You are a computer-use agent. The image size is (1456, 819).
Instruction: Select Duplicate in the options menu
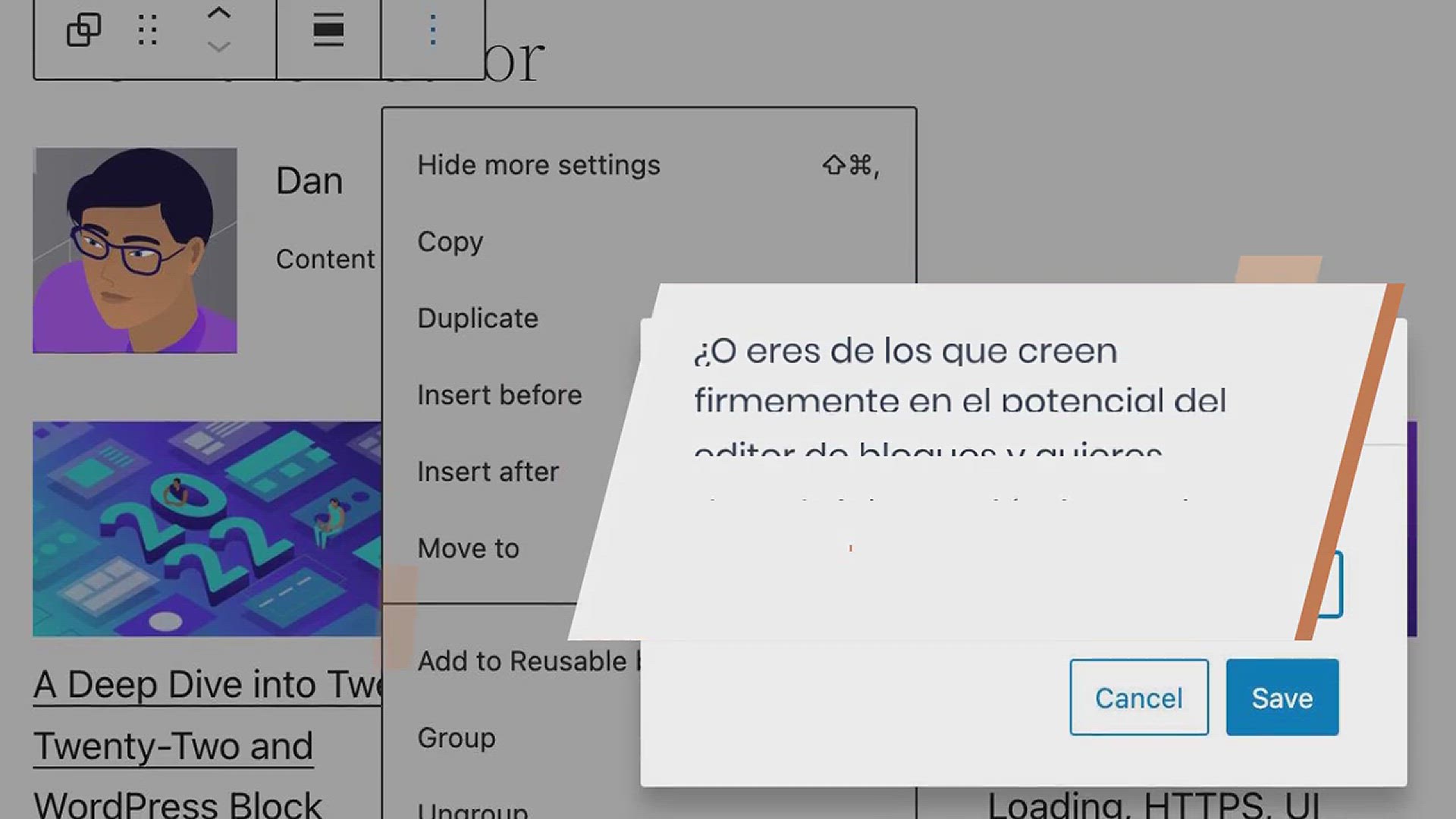pos(478,318)
